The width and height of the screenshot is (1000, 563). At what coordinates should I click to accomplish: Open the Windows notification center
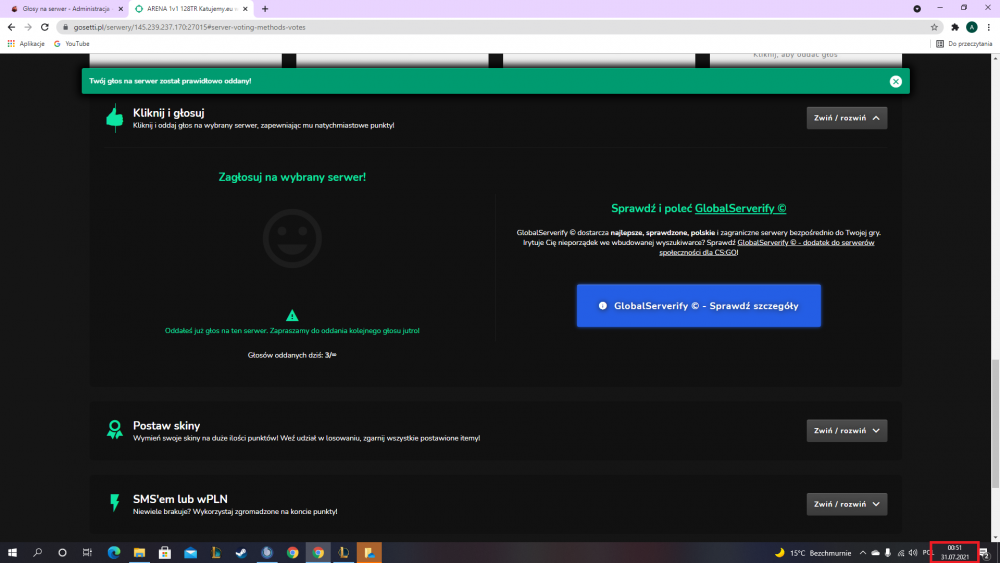pos(986,553)
